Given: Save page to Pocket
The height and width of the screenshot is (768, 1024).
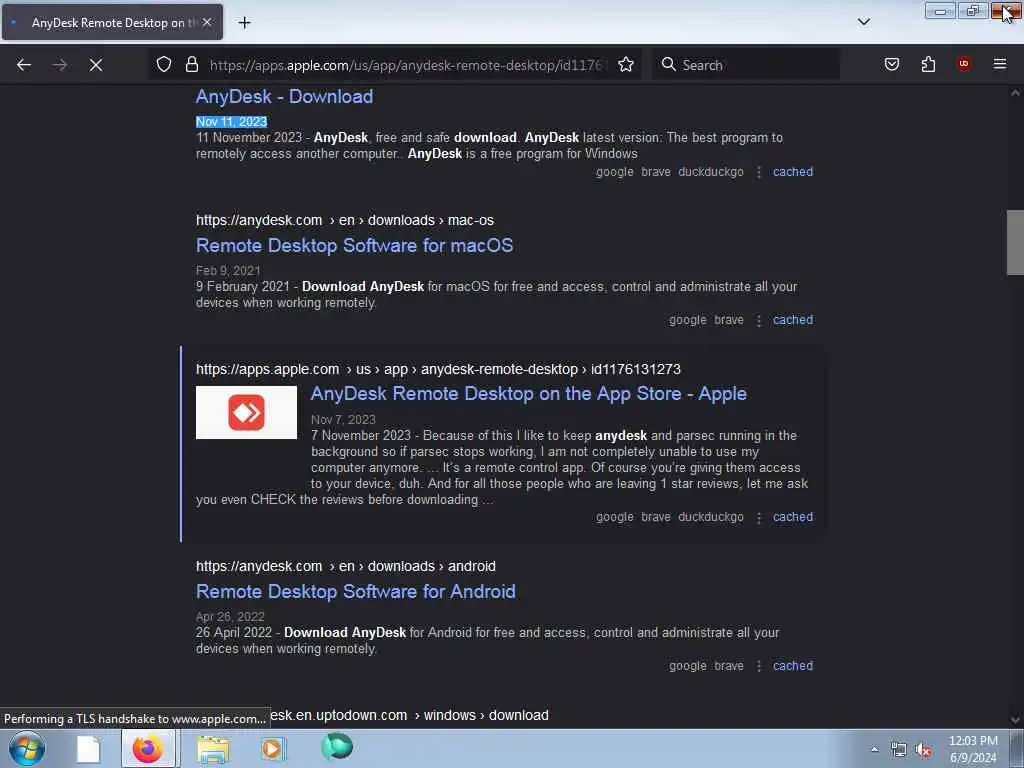Looking at the screenshot, I should point(892,64).
